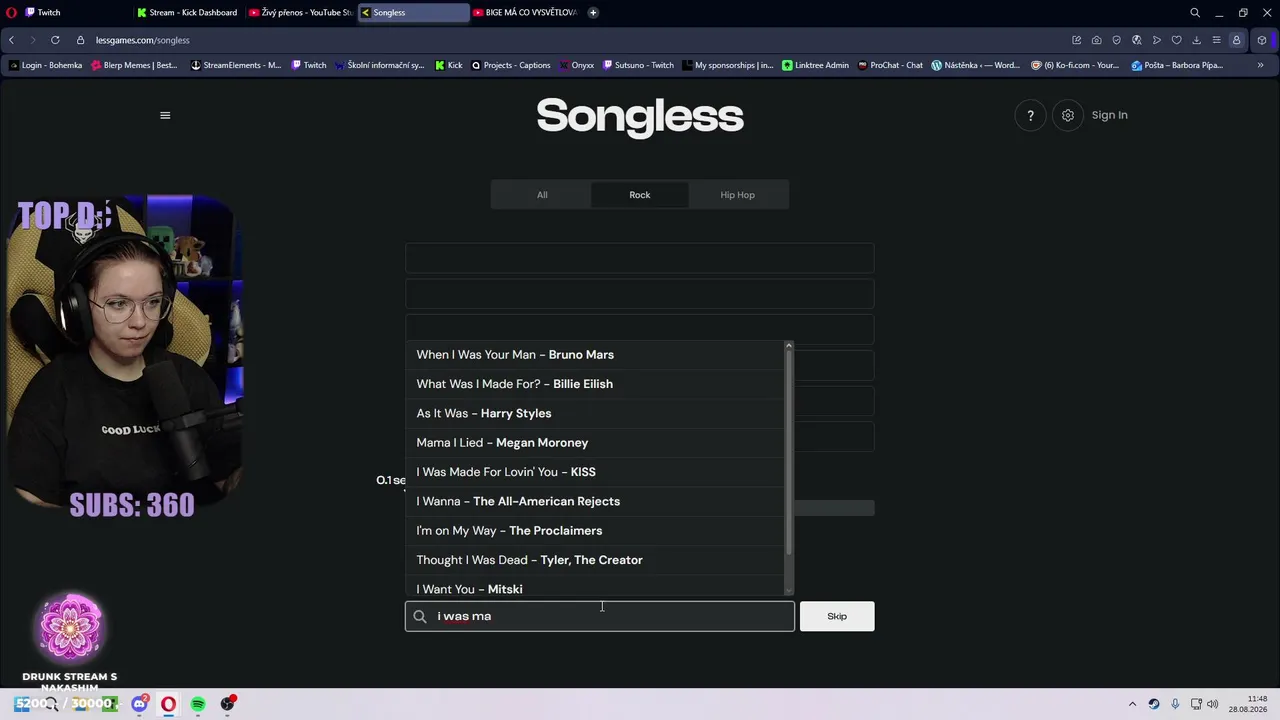Open the help question mark icon
Screen dimensions: 1280x720
click(x=1030, y=115)
